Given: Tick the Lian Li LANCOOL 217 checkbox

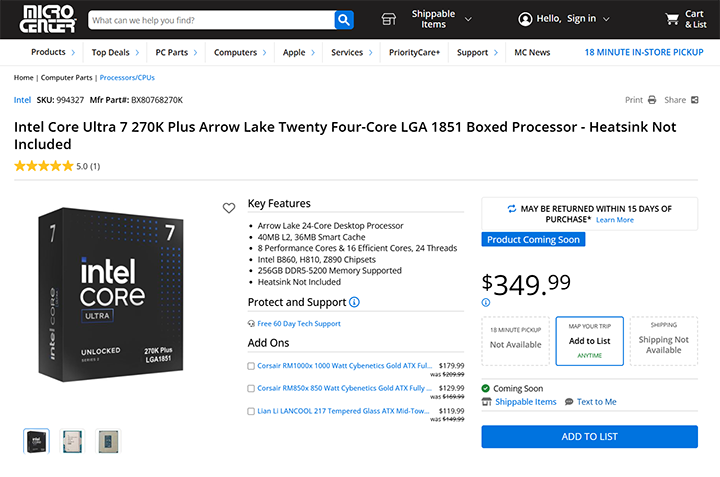Looking at the screenshot, I should click(251, 411).
